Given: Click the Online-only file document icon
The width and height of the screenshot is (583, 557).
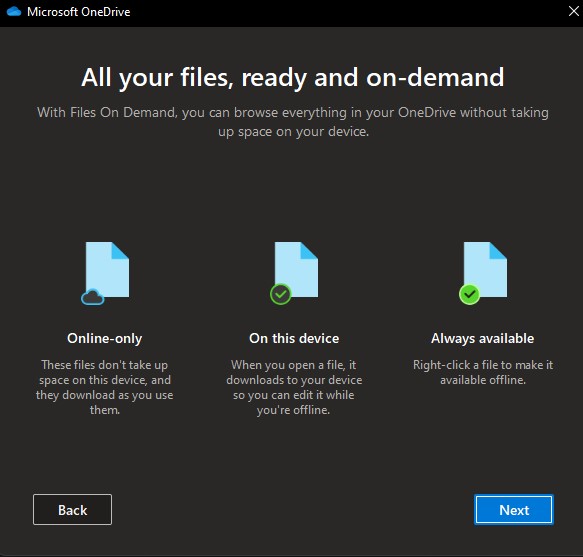Looking at the screenshot, I should click(x=107, y=270).
